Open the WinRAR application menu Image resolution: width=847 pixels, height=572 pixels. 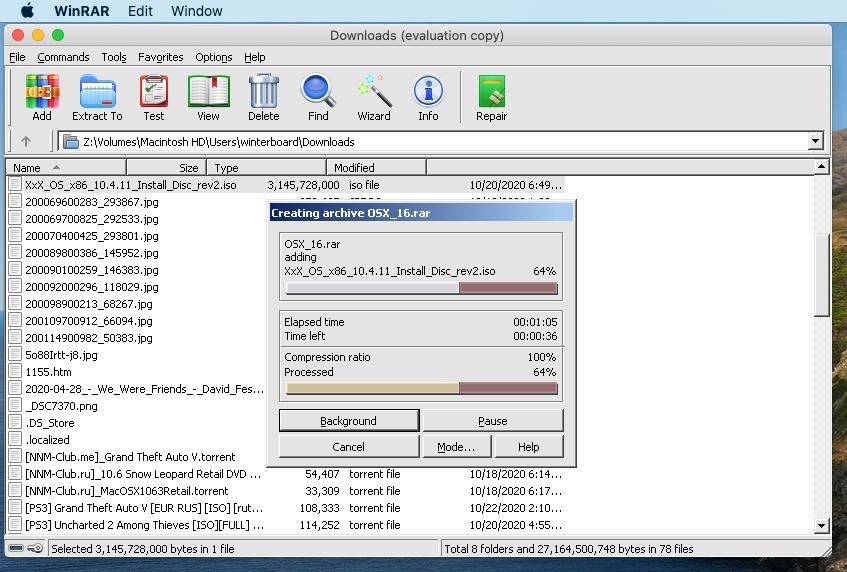pos(82,11)
